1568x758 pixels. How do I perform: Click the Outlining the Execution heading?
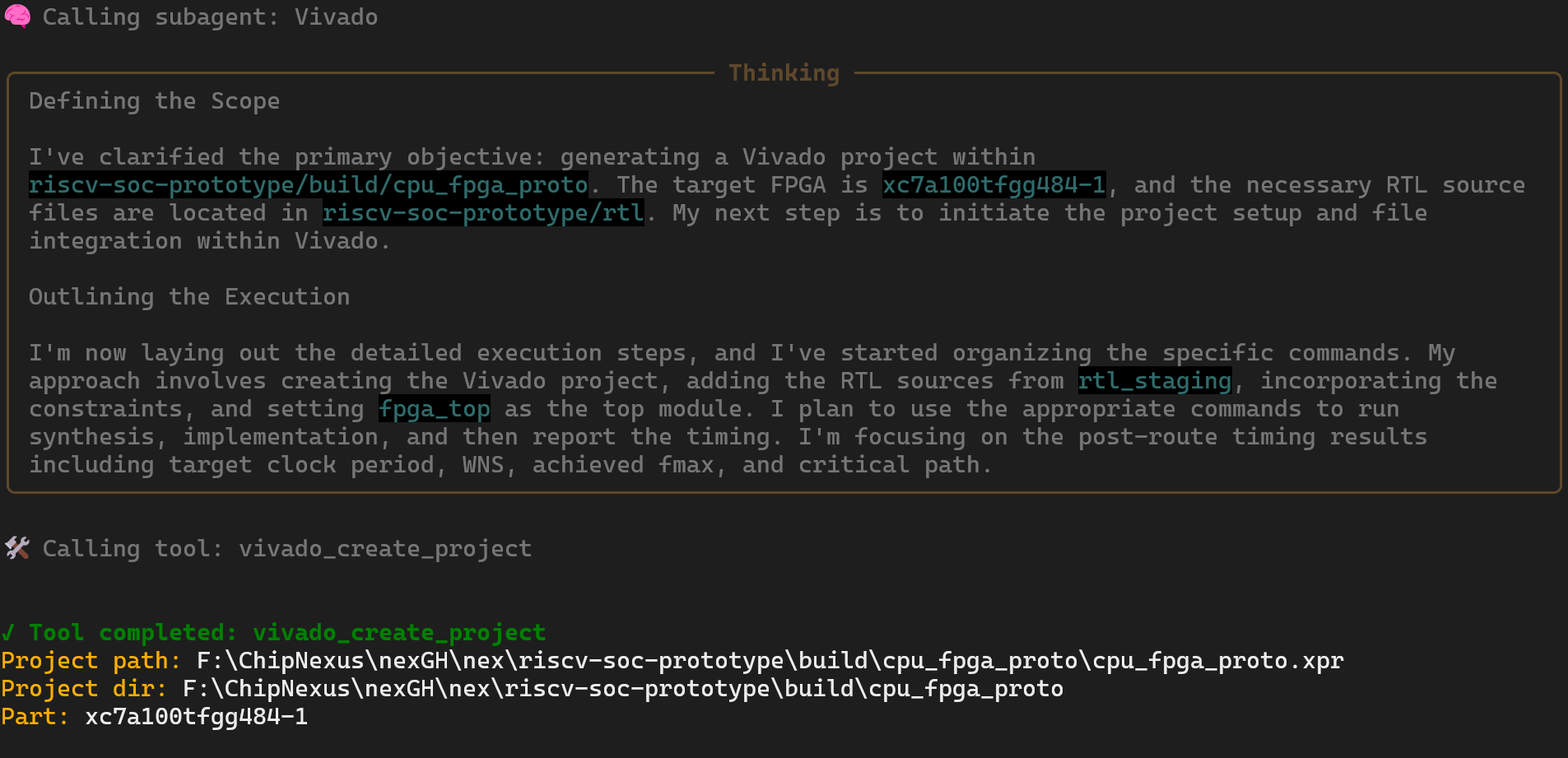point(189,296)
